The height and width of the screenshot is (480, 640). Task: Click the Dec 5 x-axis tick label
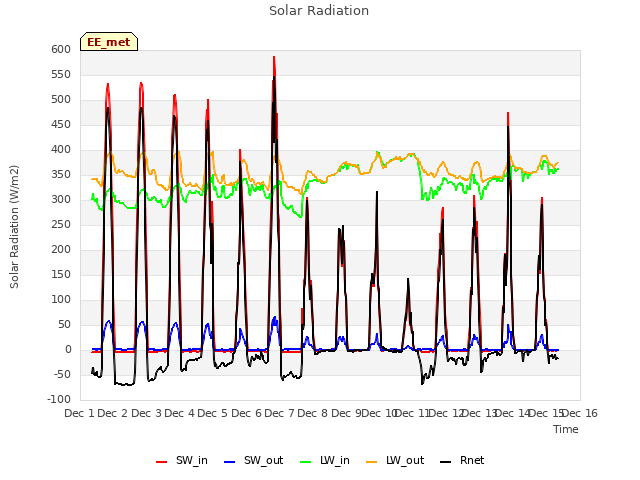212,413
